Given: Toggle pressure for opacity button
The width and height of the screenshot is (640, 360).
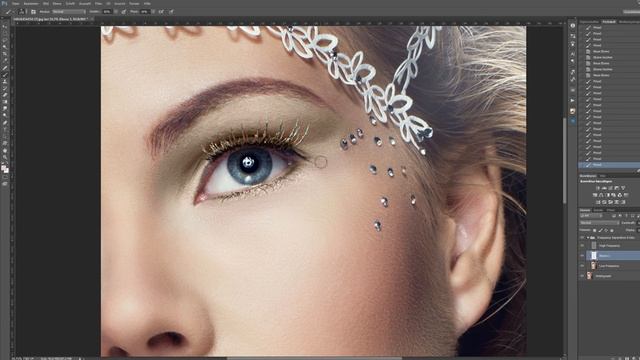Looking at the screenshot, I should [124, 11].
